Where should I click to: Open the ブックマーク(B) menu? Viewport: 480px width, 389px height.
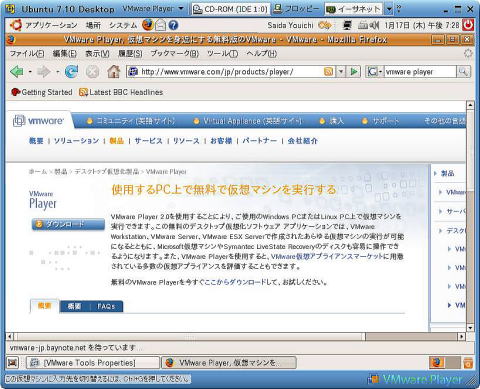(x=174, y=53)
